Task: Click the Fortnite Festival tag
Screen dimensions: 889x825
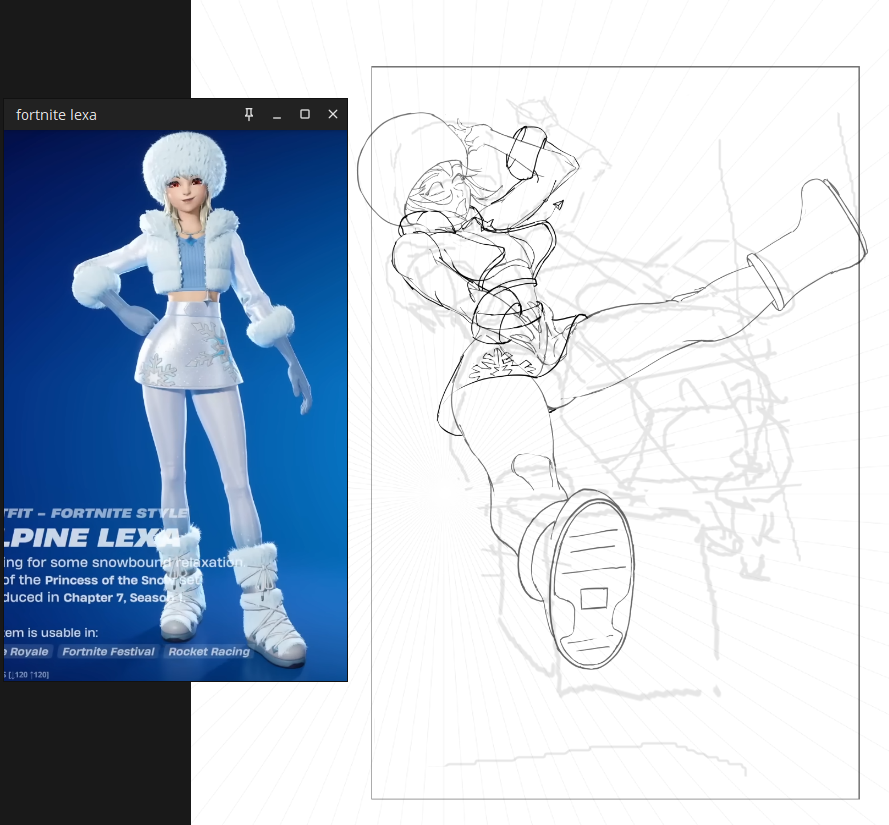Action: (108, 651)
